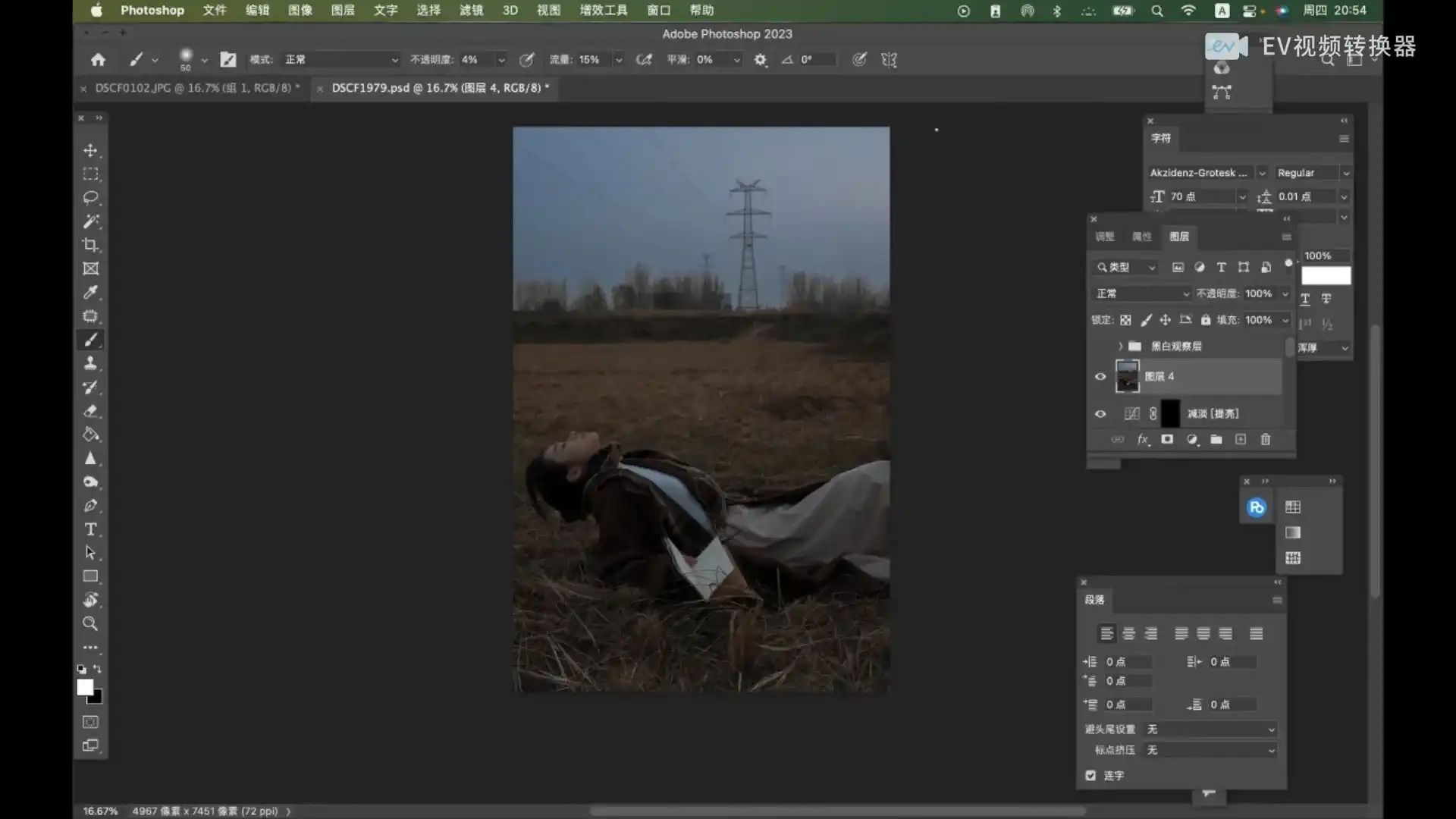
Task: Add a layer mask from layers panel
Action: point(1167,439)
